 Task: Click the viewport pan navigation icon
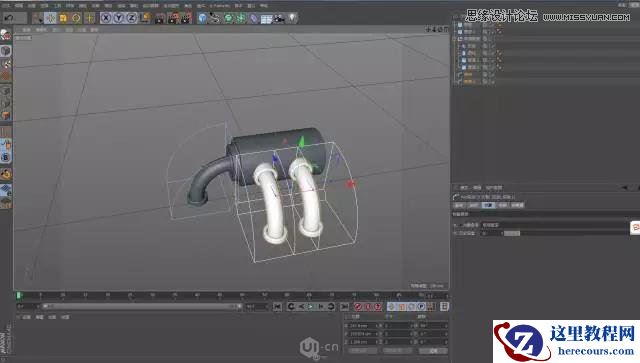click(x=428, y=29)
